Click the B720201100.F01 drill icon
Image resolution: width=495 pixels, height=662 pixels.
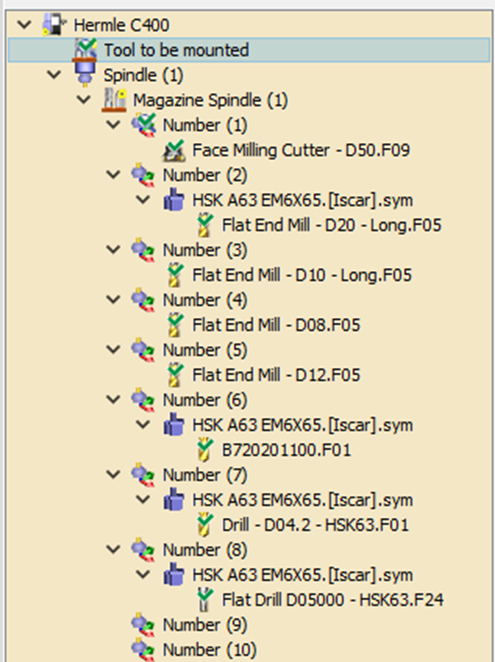click(205, 450)
